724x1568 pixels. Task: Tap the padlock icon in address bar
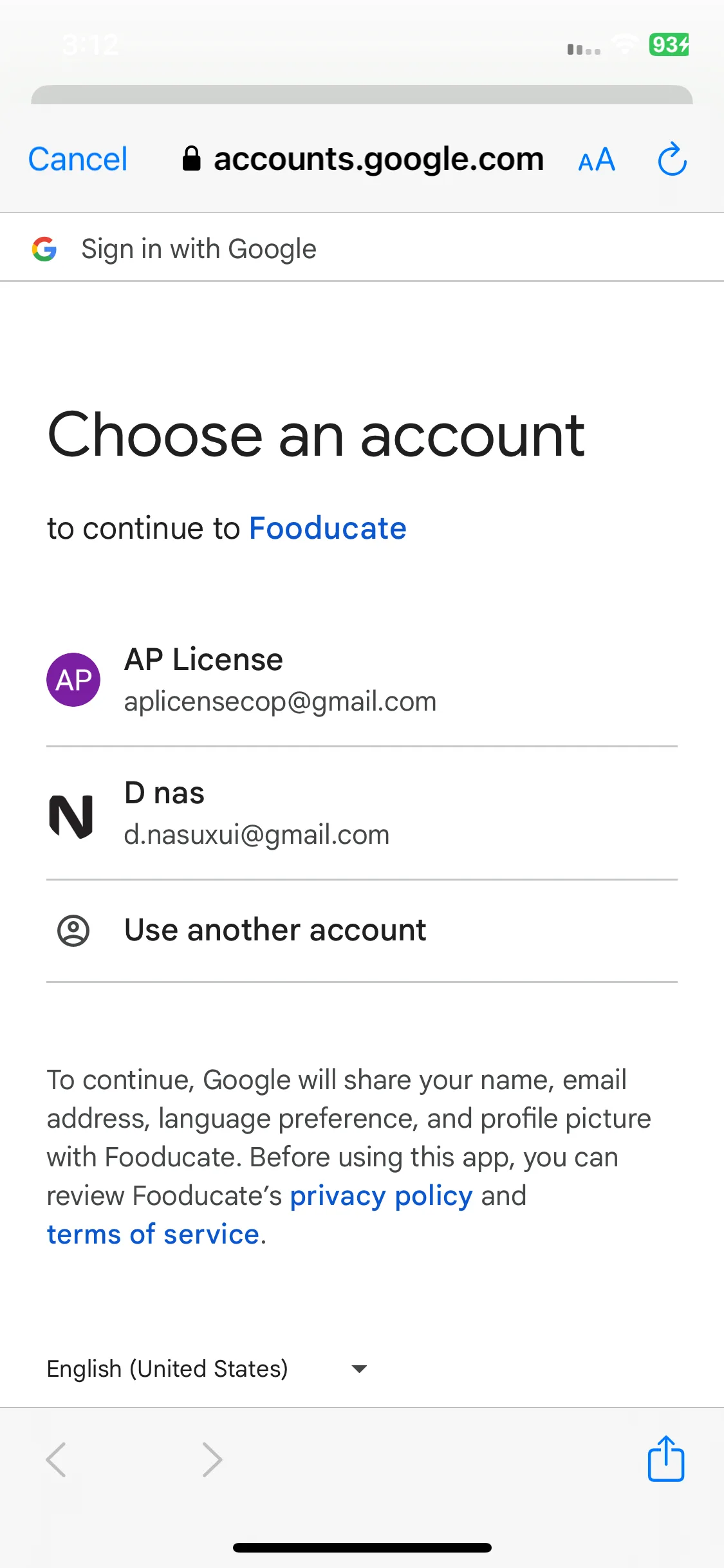pos(191,158)
